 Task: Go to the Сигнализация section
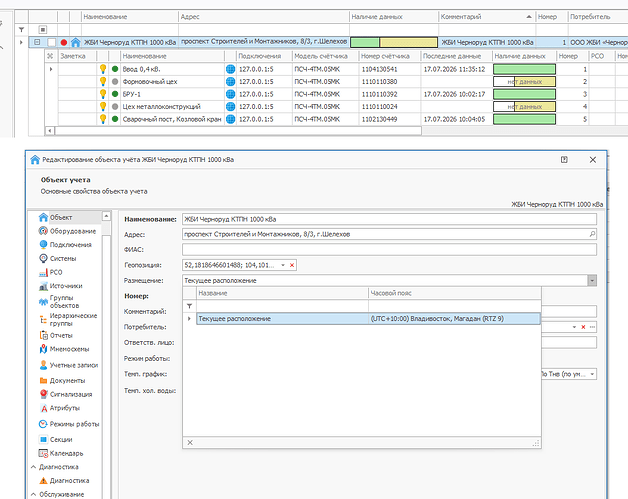(66, 394)
